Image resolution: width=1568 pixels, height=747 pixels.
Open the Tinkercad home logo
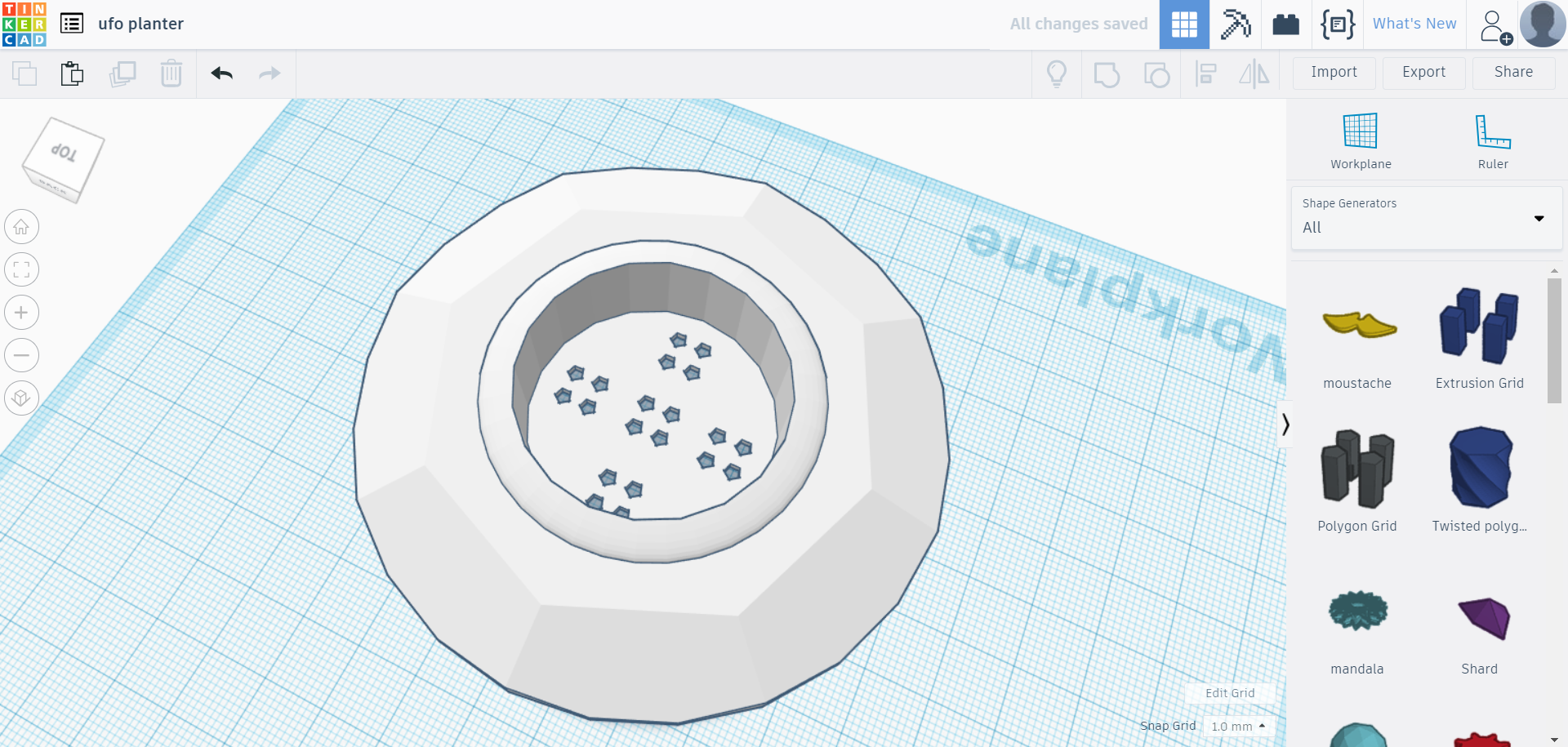[x=24, y=24]
